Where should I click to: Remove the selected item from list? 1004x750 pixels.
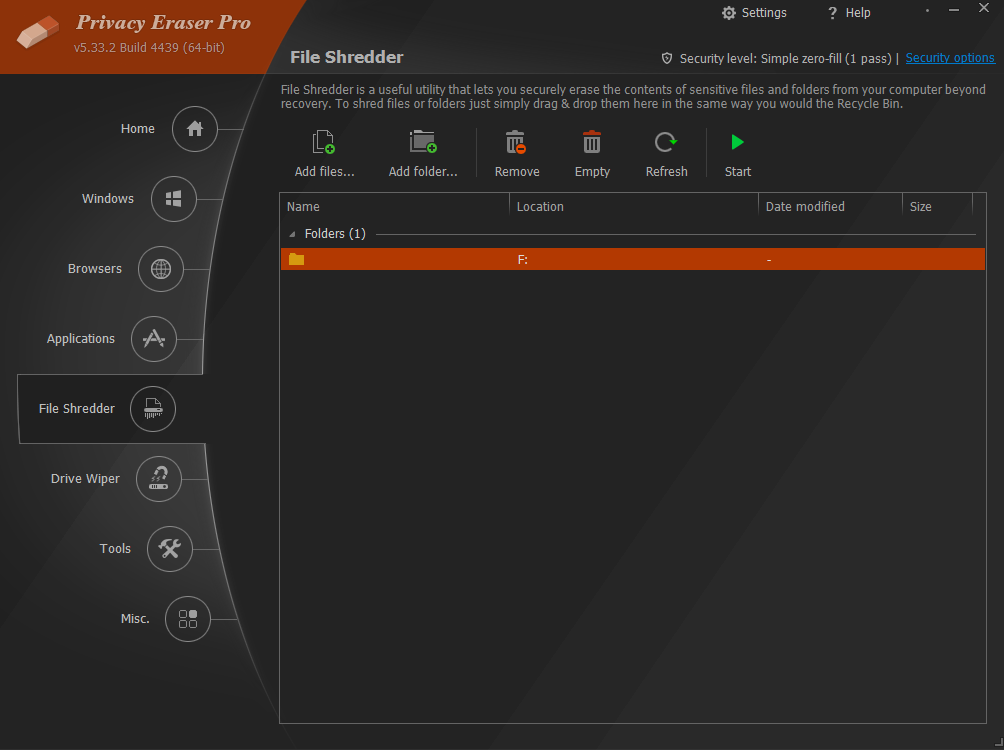pos(517,154)
